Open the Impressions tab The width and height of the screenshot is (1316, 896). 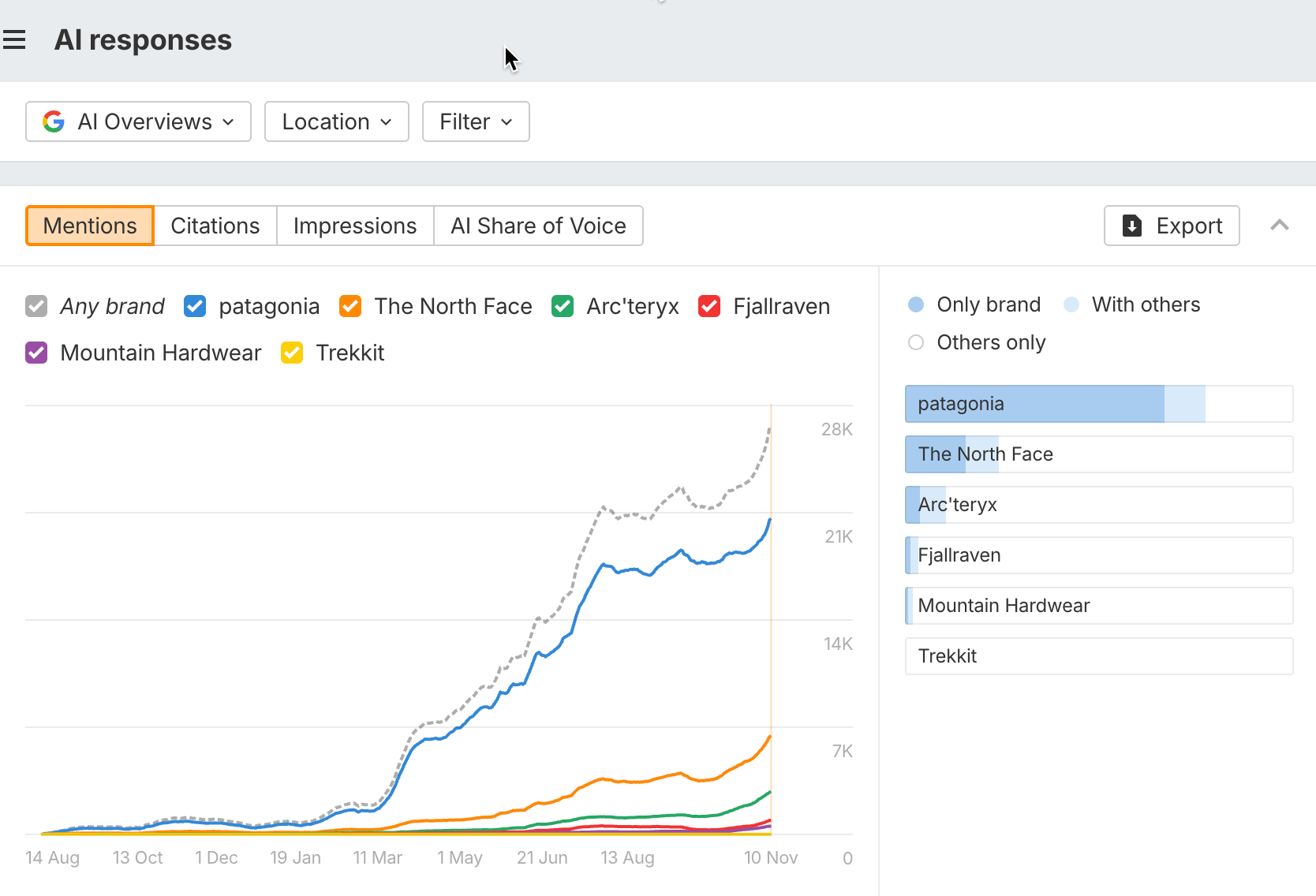(354, 226)
